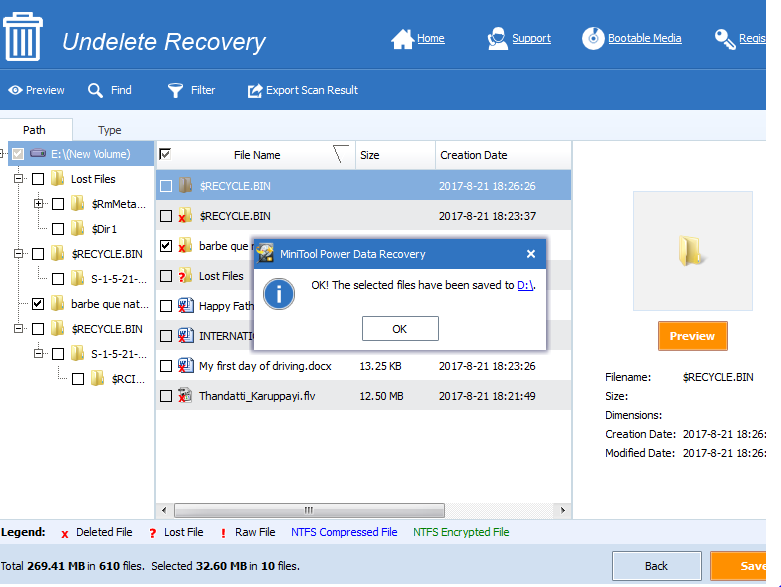Click the deleted Thandatti_Karuppayi.flv file icon
Screen dimensions: 781x587
pyautogui.click(x=185, y=395)
